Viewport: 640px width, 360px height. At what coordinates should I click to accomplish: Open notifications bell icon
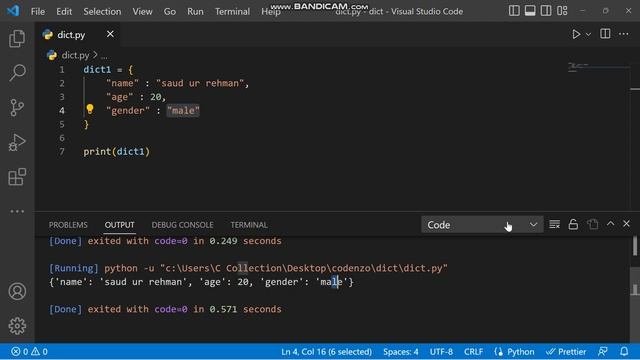pyautogui.click(x=624, y=351)
